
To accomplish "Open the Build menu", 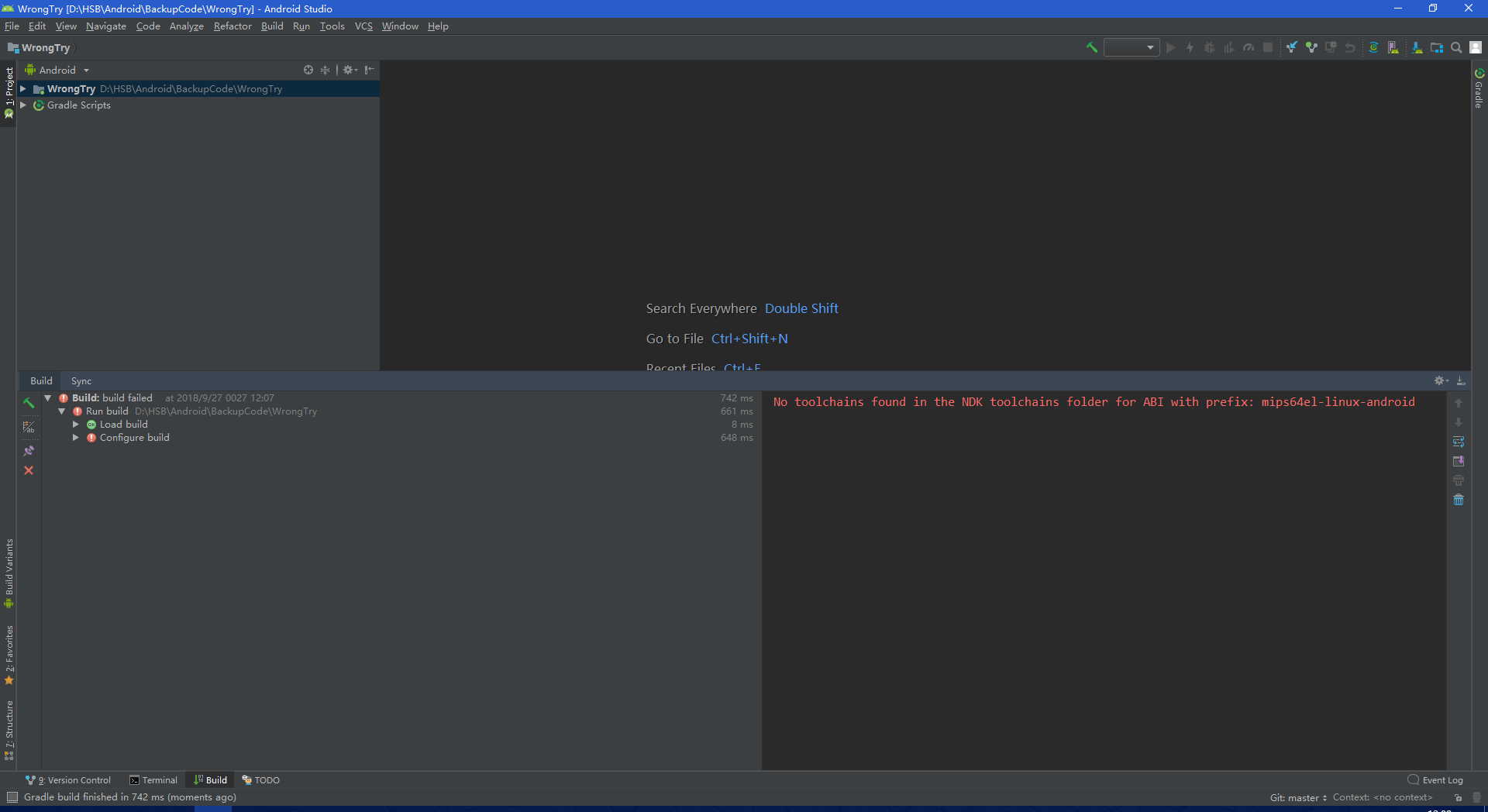I will (272, 26).
